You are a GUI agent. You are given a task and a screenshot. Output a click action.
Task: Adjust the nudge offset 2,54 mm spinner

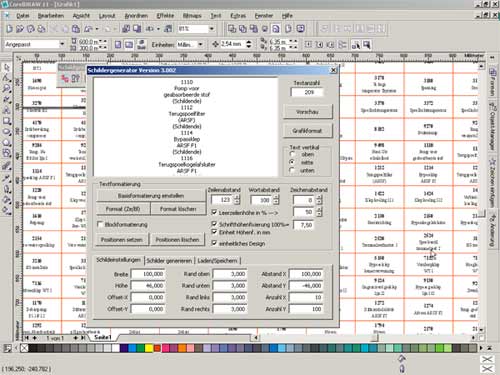tap(249, 44)
